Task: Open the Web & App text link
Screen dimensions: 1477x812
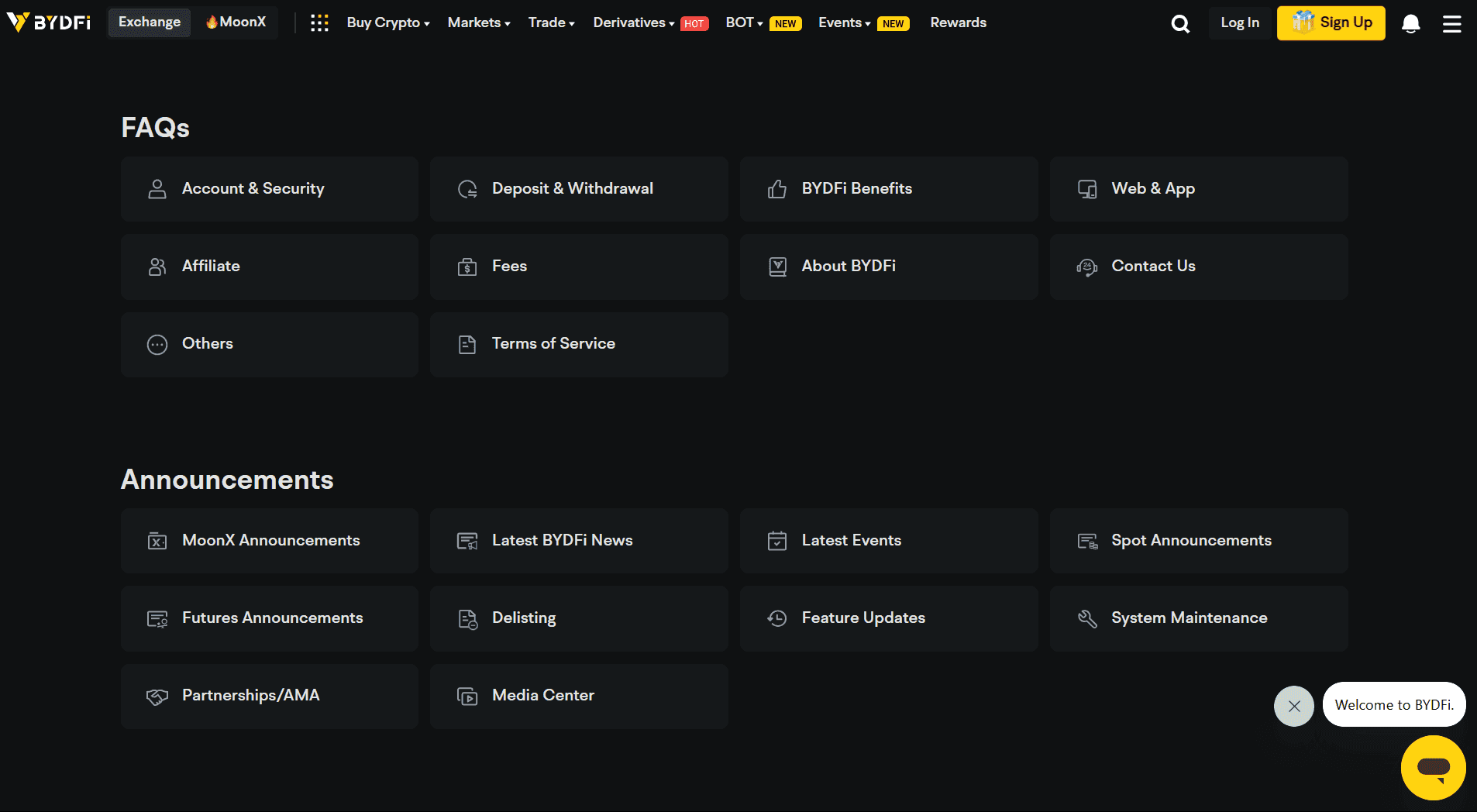Action: pyautogui.click(x=1153, y=188)
